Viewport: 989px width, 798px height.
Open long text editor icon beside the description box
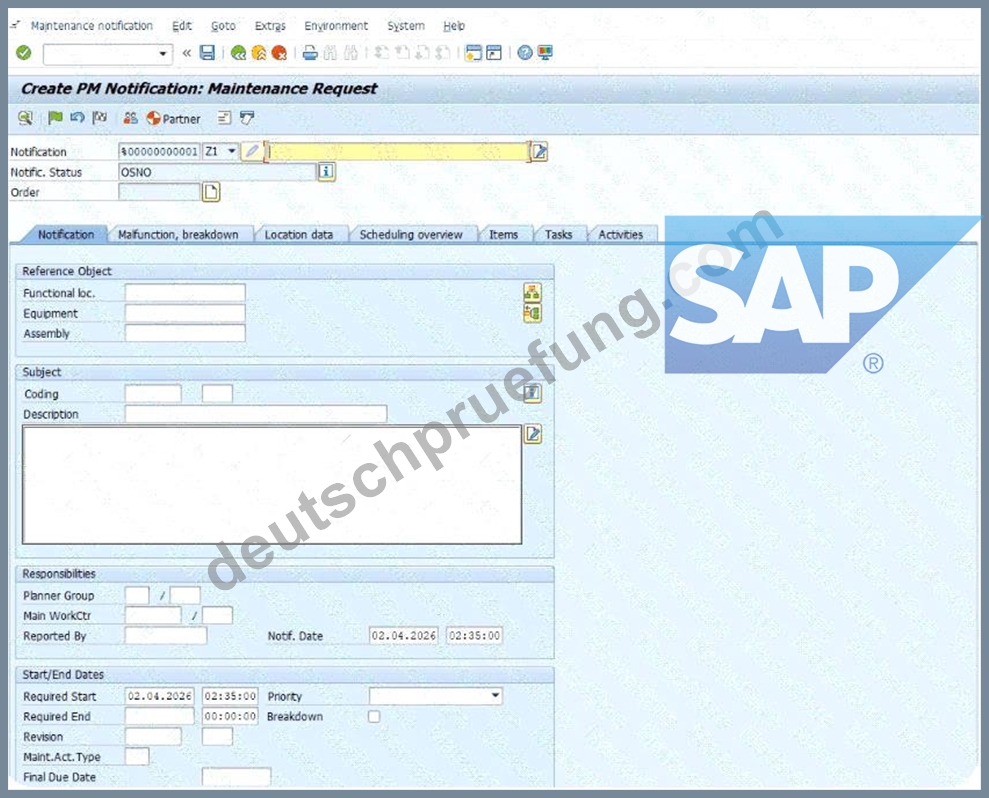pos(533,434)
